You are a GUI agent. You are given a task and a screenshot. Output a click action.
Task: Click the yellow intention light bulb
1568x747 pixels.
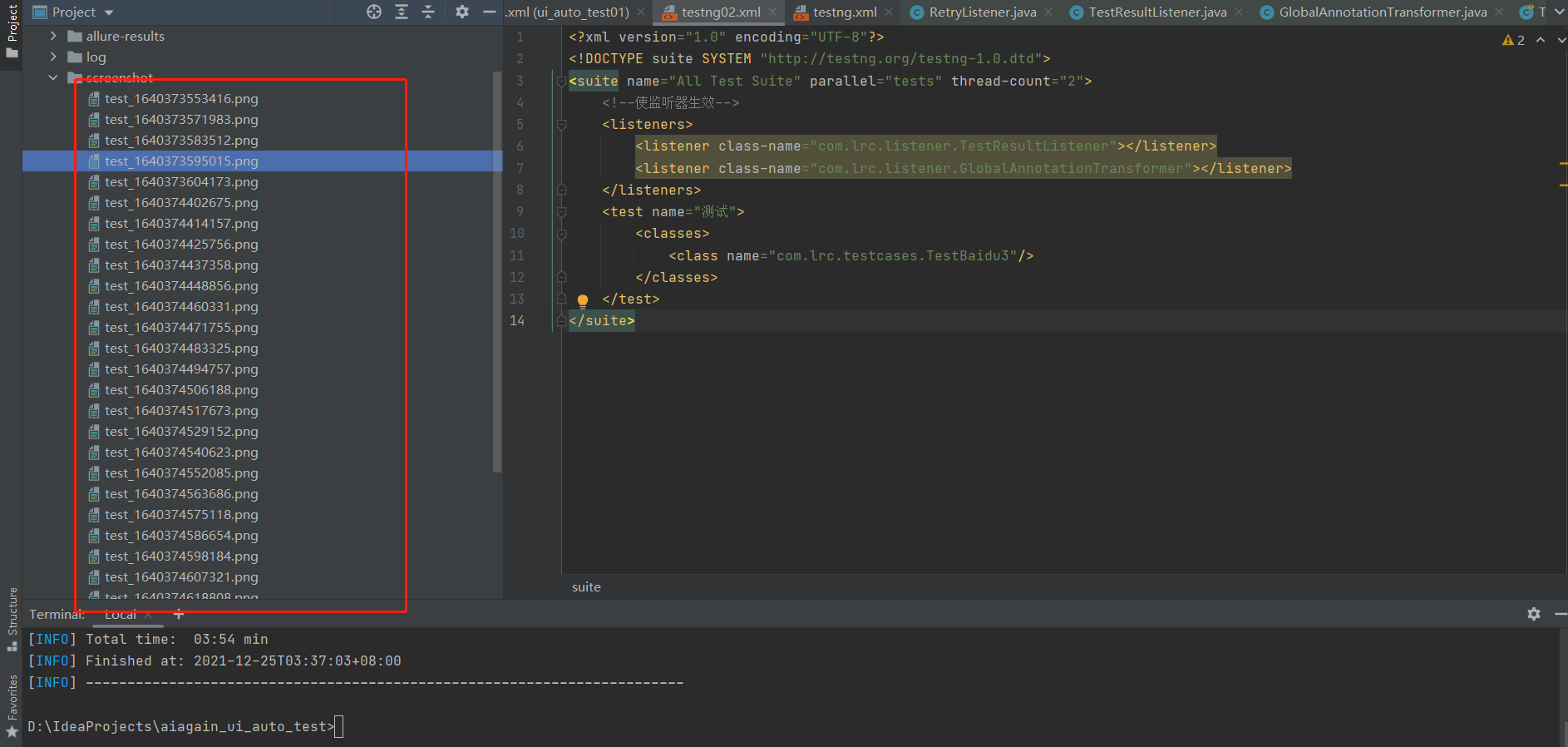[583, 300]
